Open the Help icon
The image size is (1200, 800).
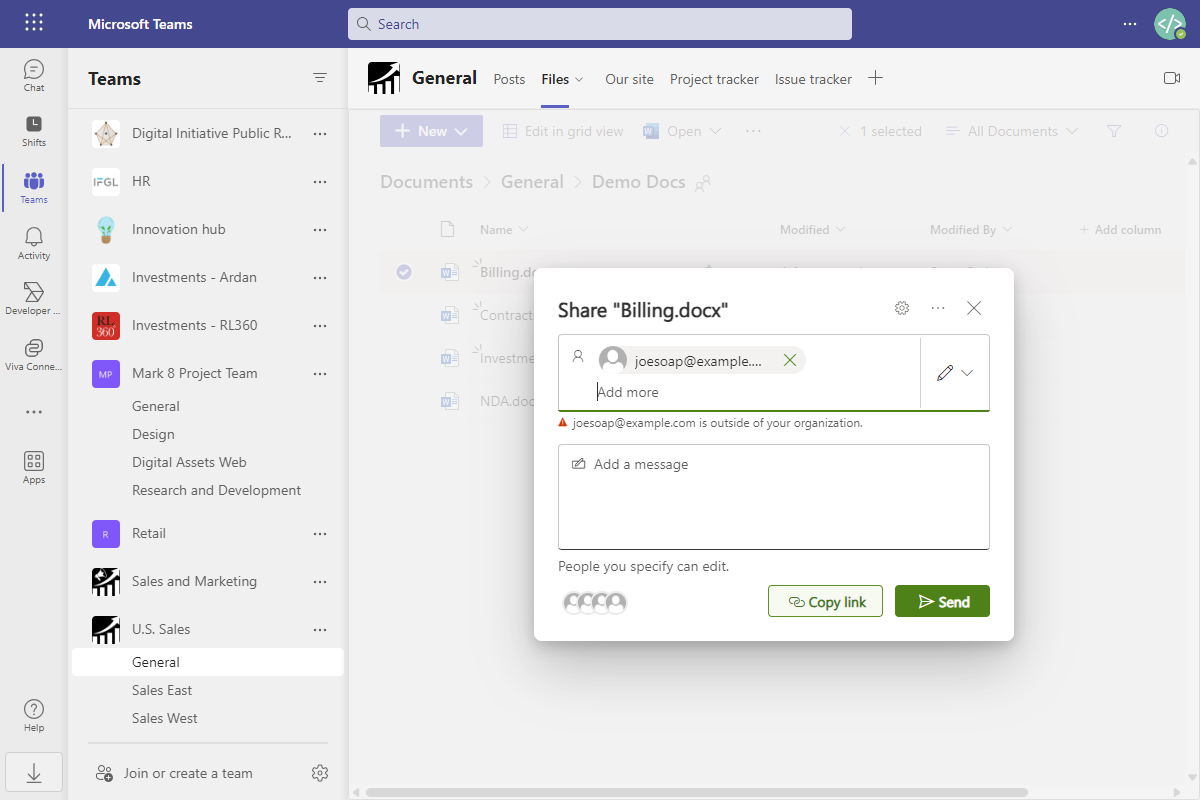coord(34,715)
